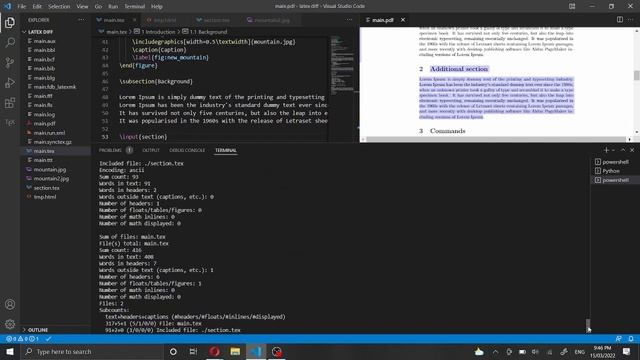Open the Go menu

[x=98, y=6]
